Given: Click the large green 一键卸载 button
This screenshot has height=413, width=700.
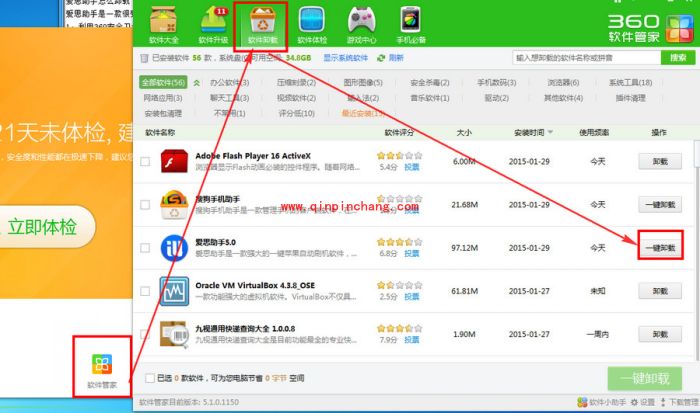Looking at the screenshot, I should (645, 379).
